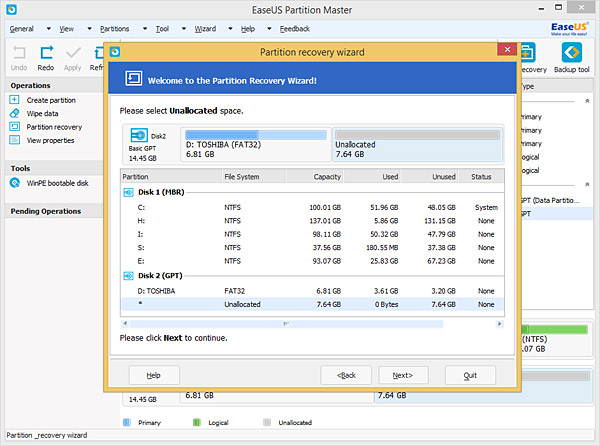The image size is (600, 446).
Task: Click the Disk2 drive icon in wizard
Action: tap(139, 135)
